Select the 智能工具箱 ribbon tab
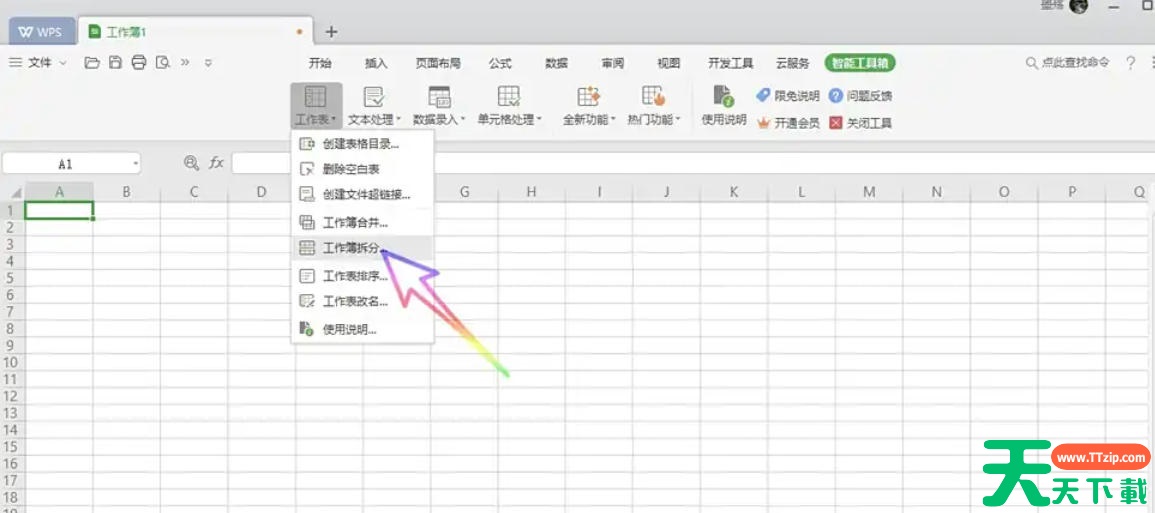The width and height of the screenshot is (1155, 513). pyautogui.click(x=860, y=63)
